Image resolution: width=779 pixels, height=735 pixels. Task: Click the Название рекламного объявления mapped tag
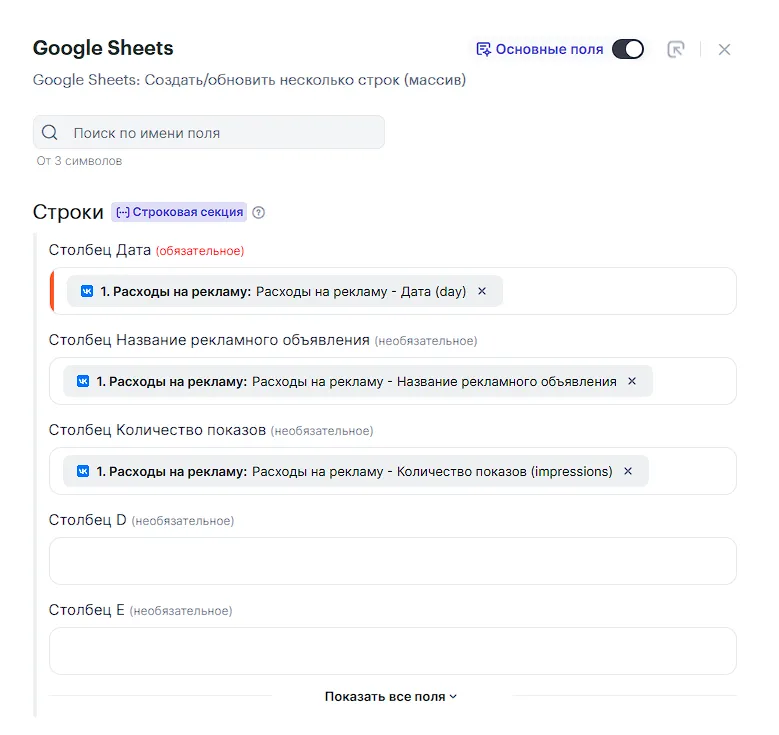(x=350, y=381)
